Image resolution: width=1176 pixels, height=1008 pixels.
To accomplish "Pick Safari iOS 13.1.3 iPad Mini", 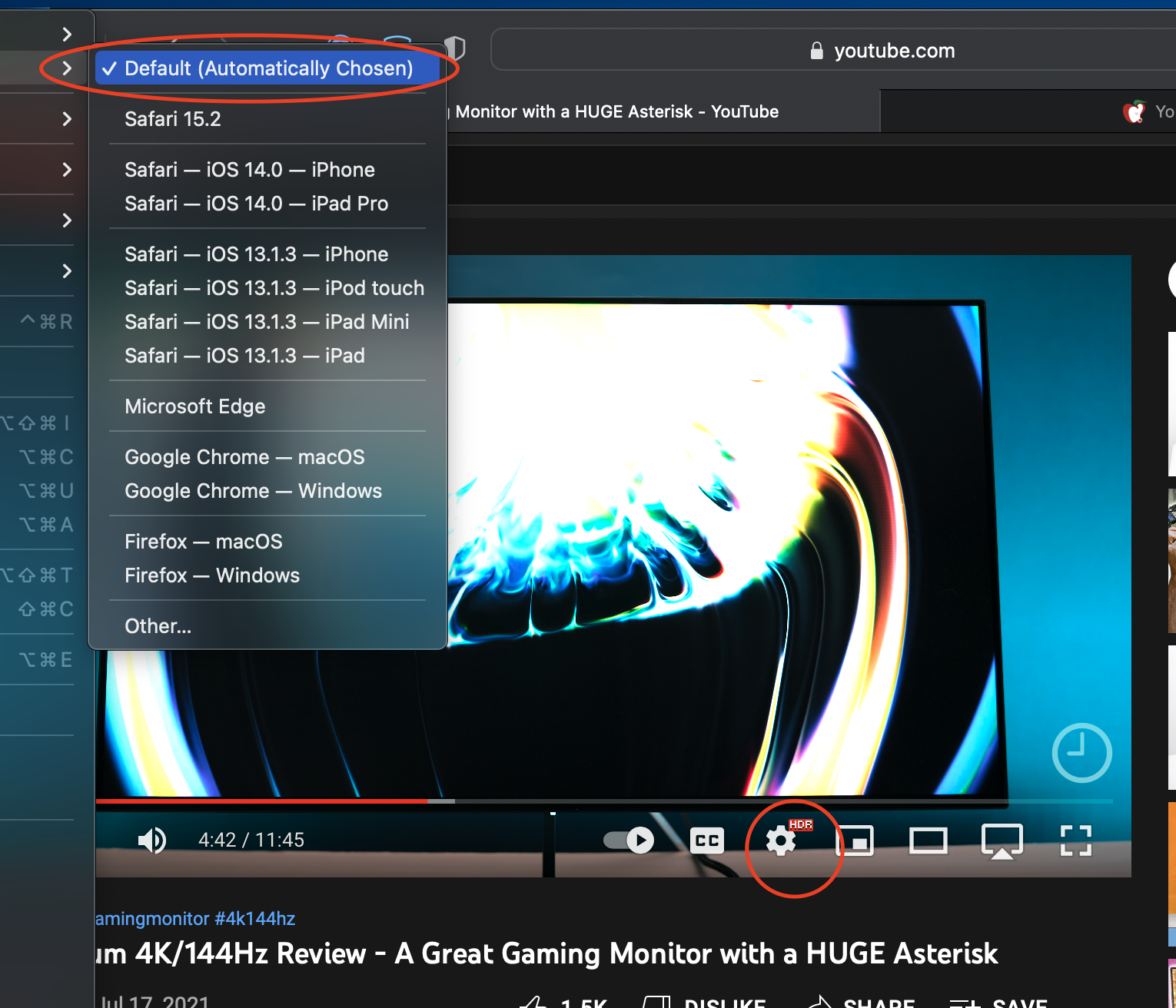I will pyautogui.click(x=267, y=322).
